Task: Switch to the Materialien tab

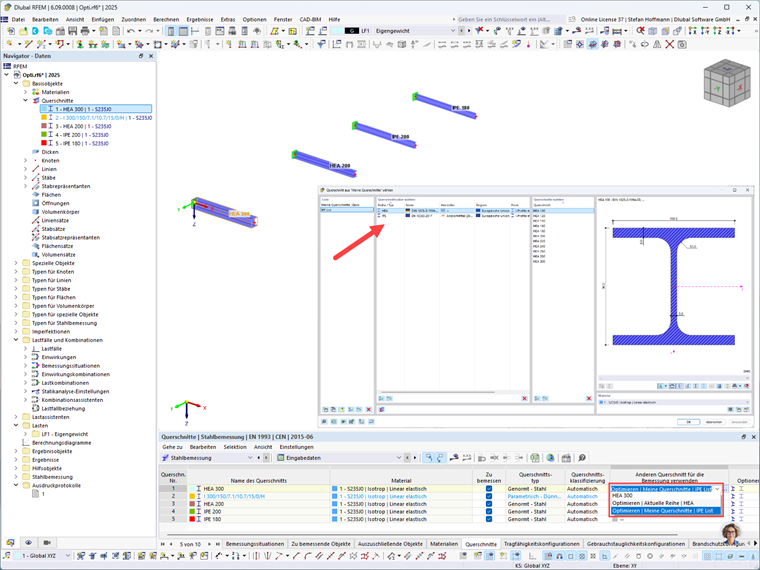Action: (443, 544)
